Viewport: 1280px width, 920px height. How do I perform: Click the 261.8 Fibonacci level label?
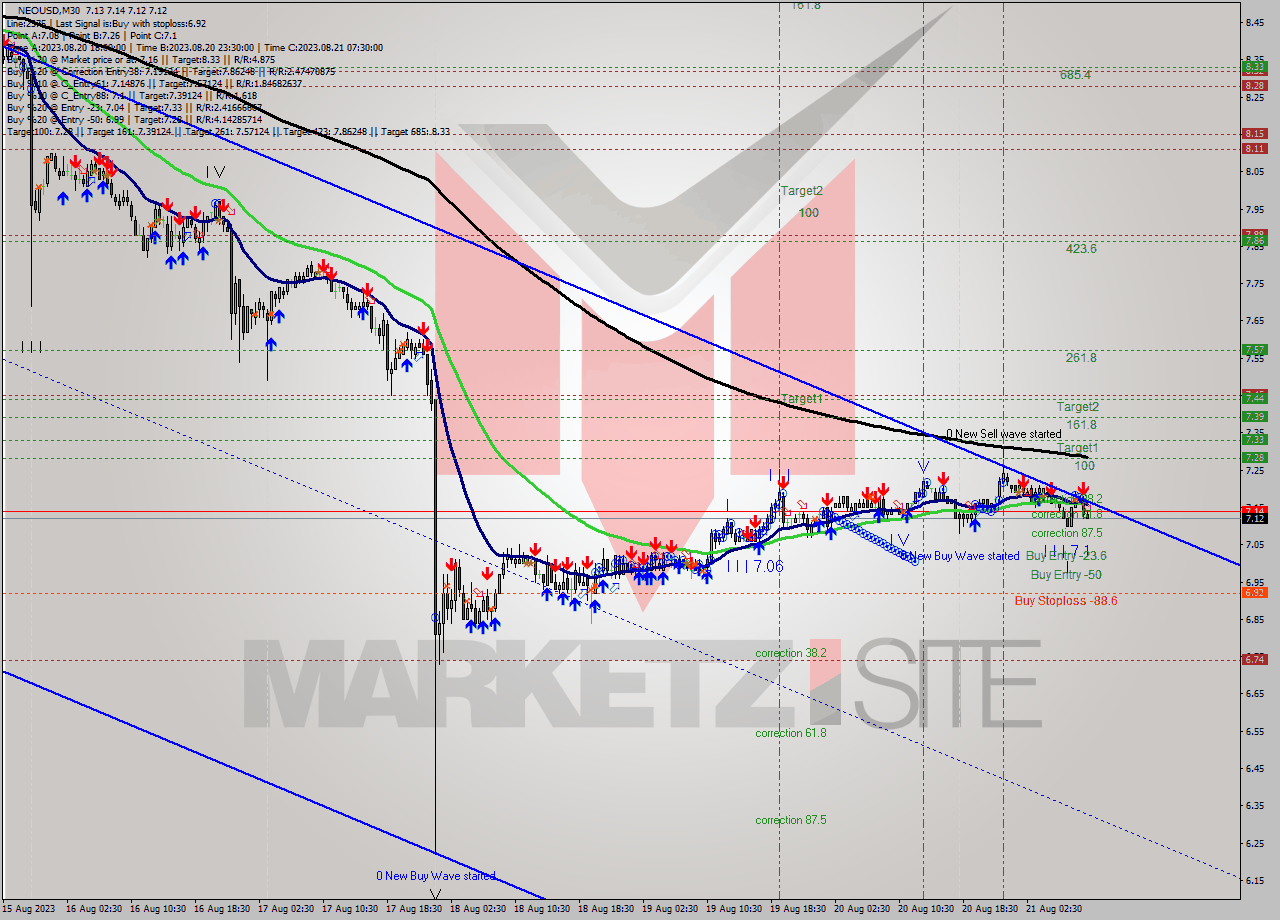click(1081, 358)
